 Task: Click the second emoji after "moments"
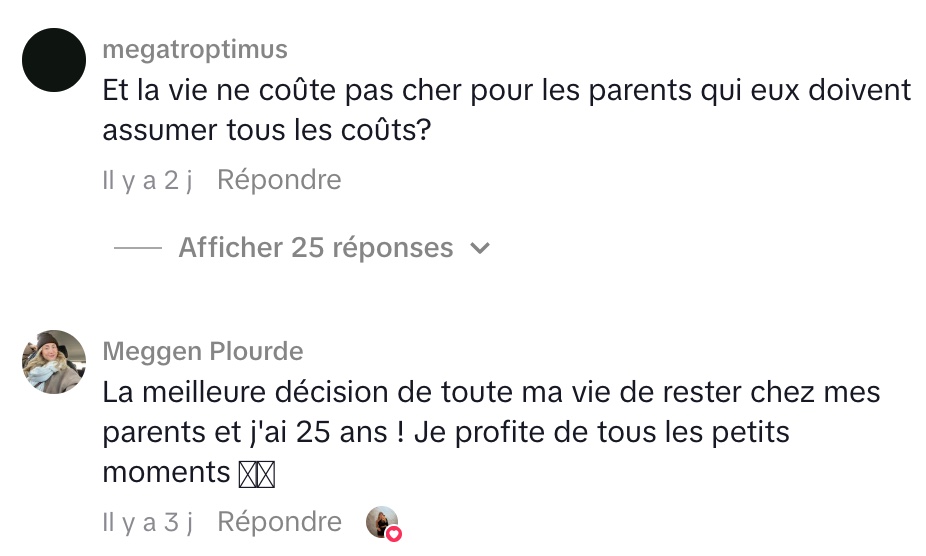tap(266, 474)
